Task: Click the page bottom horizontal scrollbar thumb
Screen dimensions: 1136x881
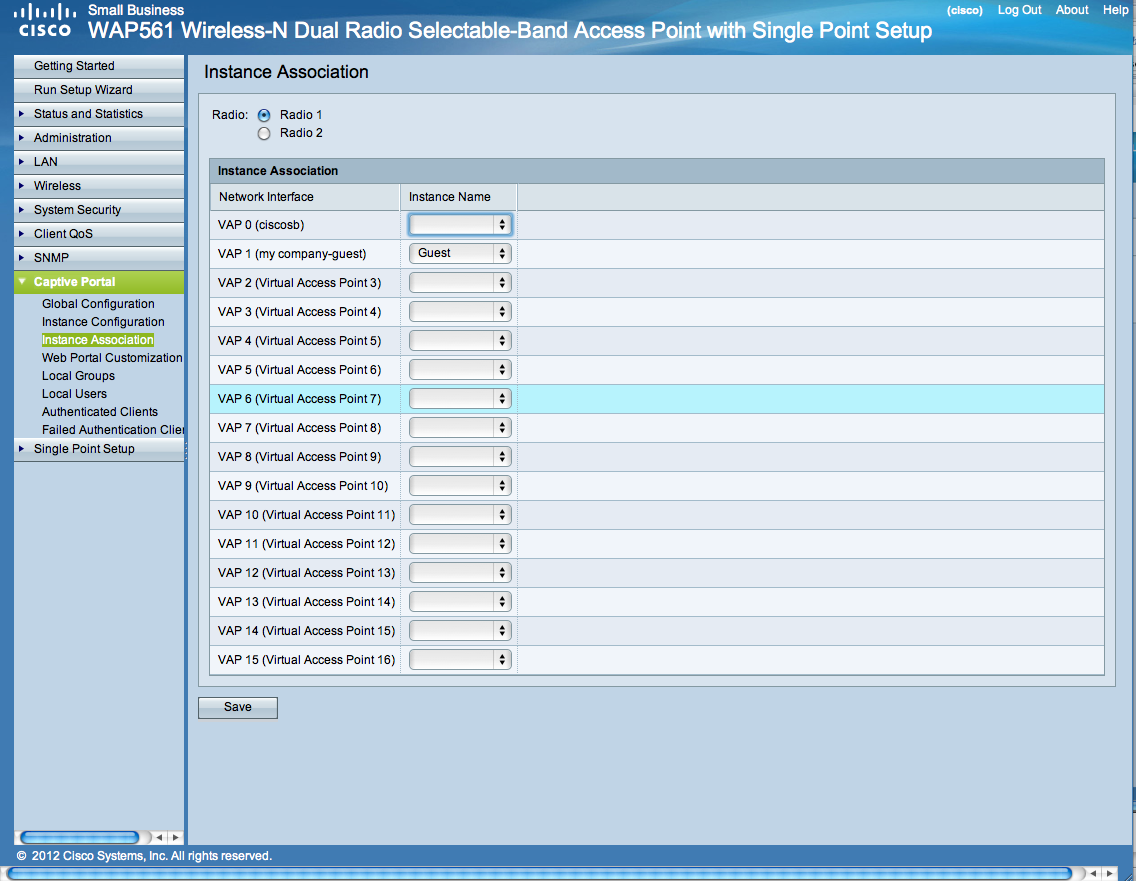Action: click(x=539, y=874)
